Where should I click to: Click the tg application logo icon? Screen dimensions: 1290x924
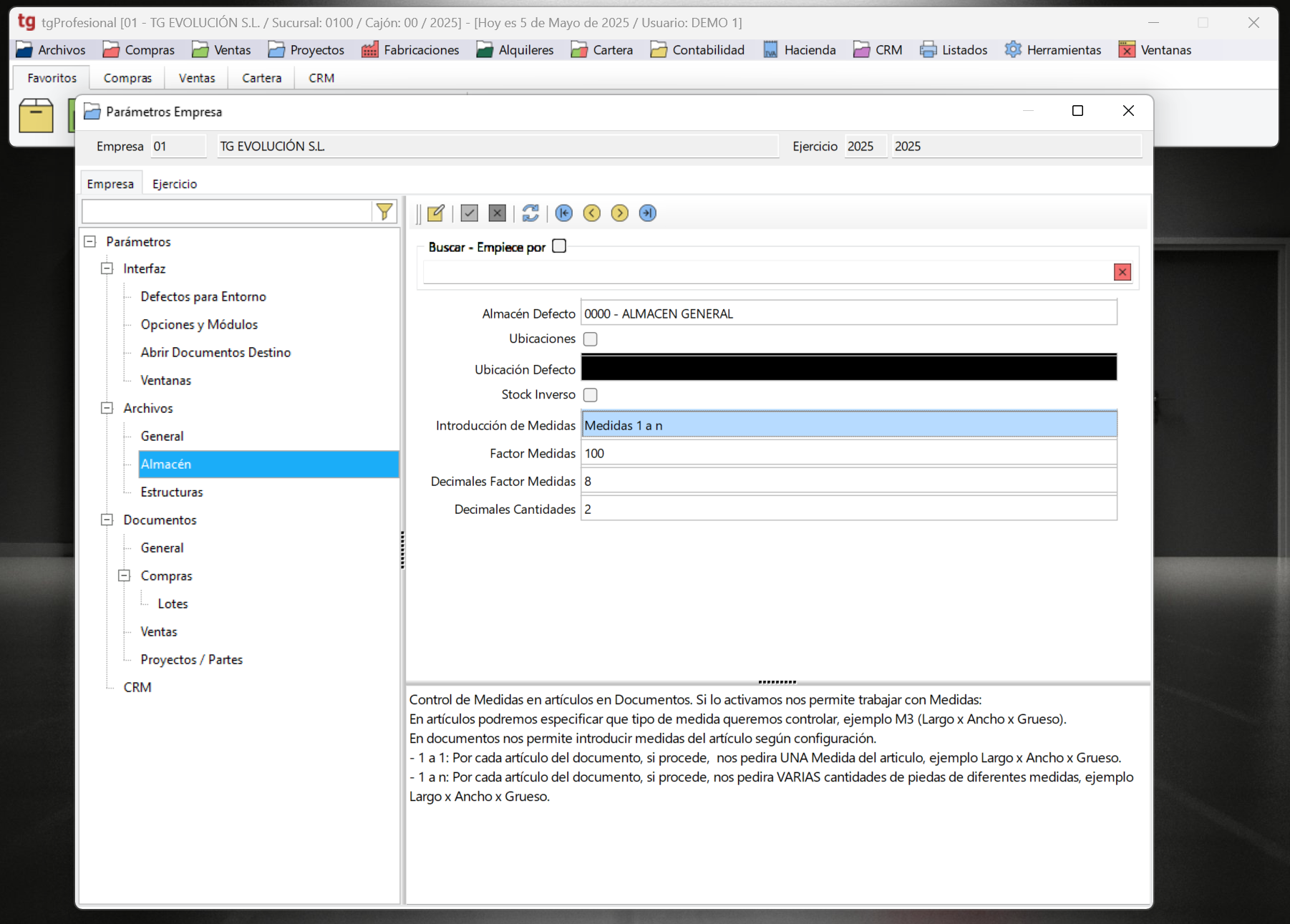(x=26, y=22)
